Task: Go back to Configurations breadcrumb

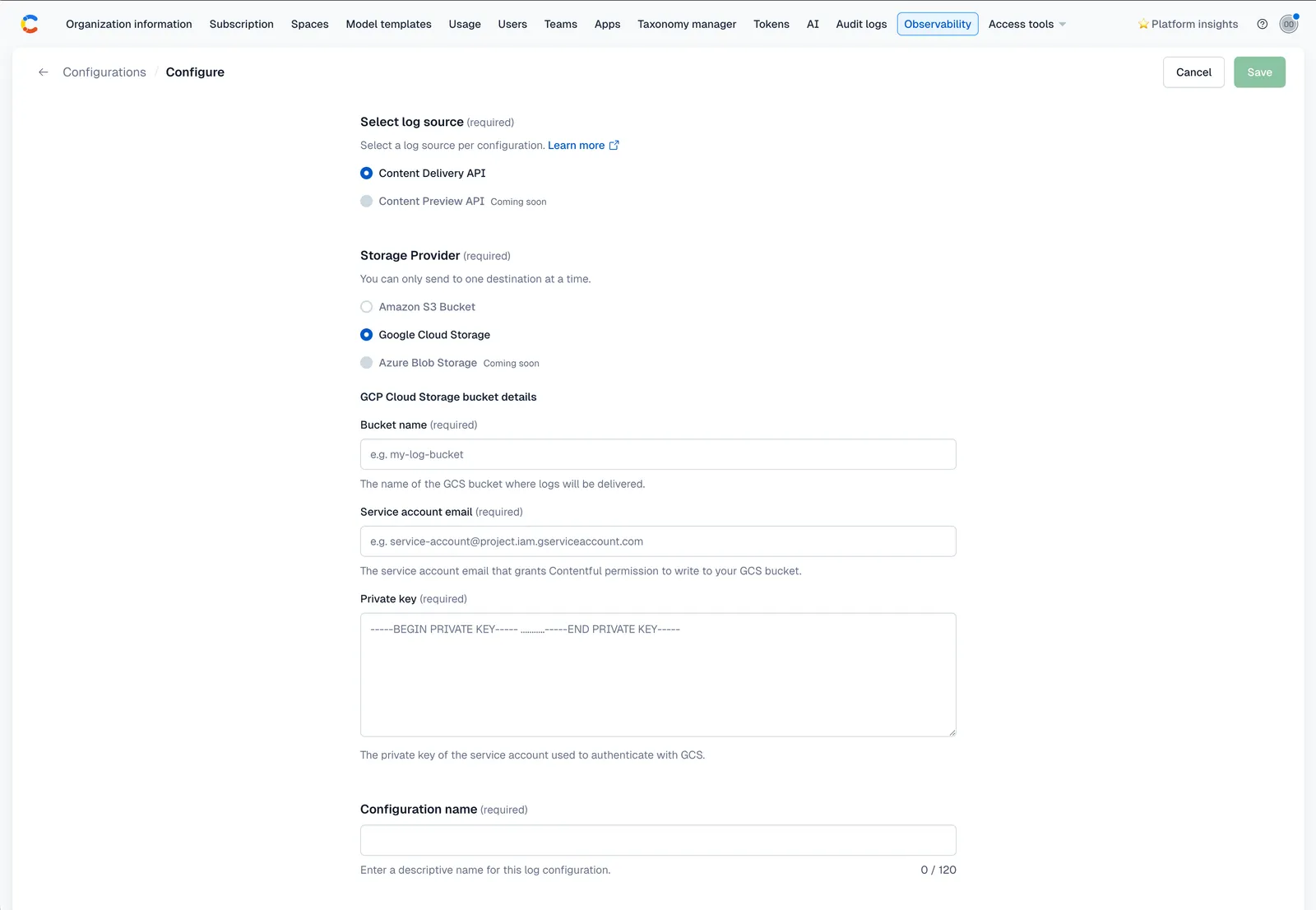Action: [x=104, y=72]
